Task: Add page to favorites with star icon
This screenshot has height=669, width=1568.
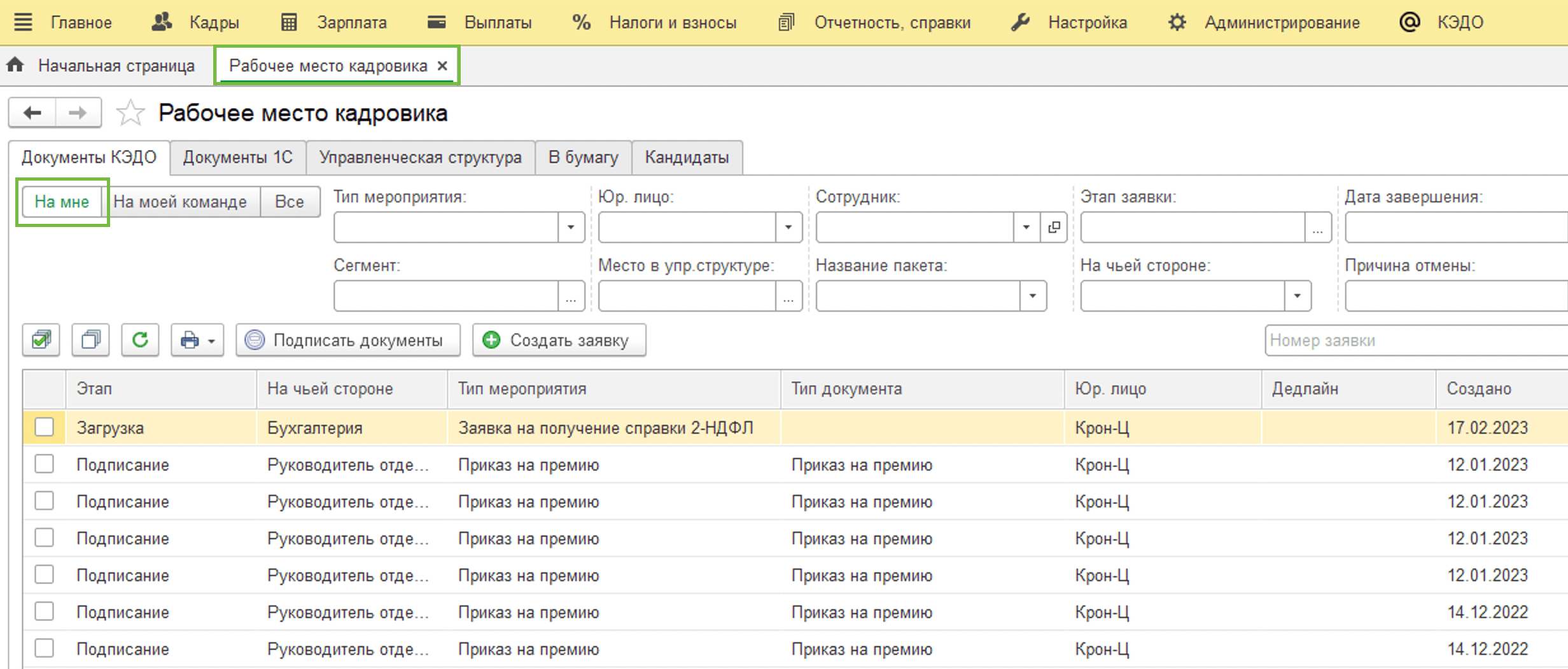Action: click(x=130, y=113)
